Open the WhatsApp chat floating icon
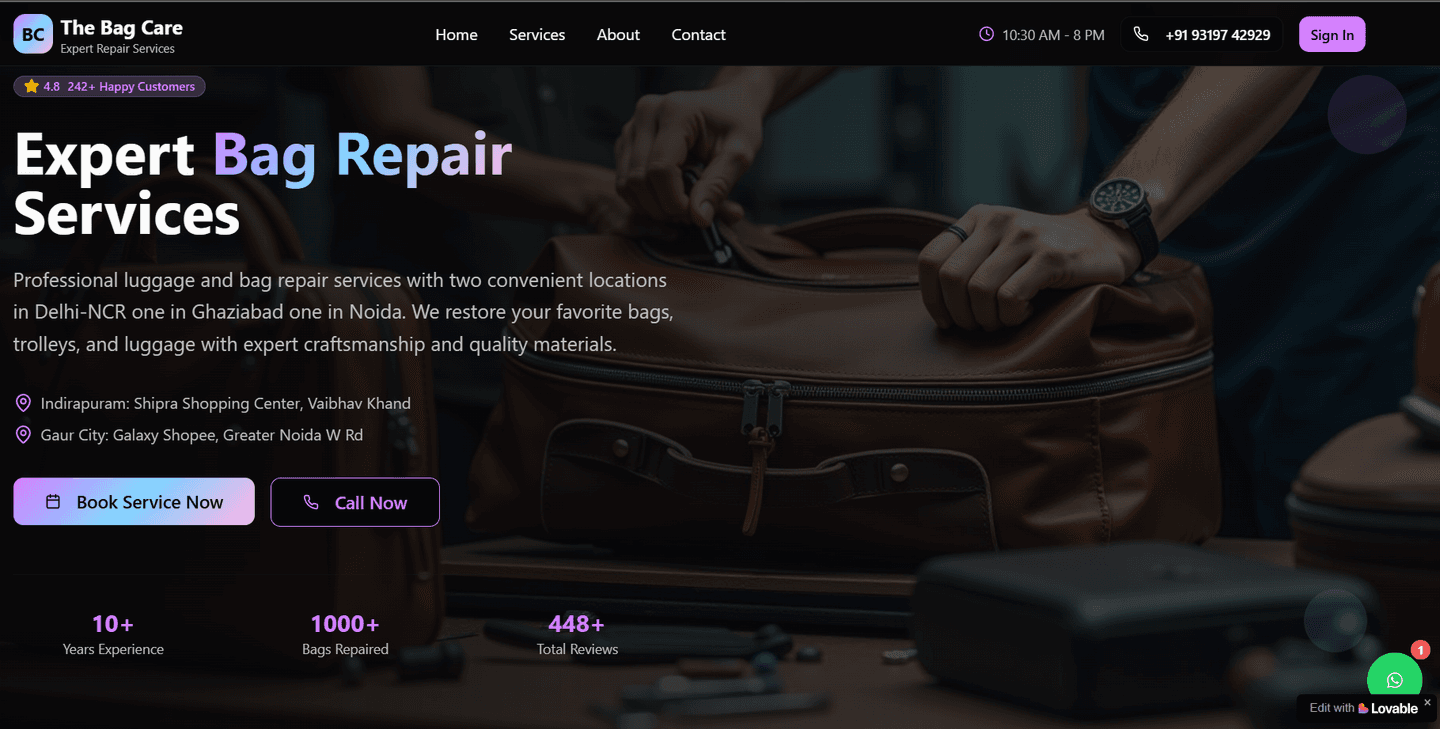This screenshot has height=729, width=1440. [1394, 680]
